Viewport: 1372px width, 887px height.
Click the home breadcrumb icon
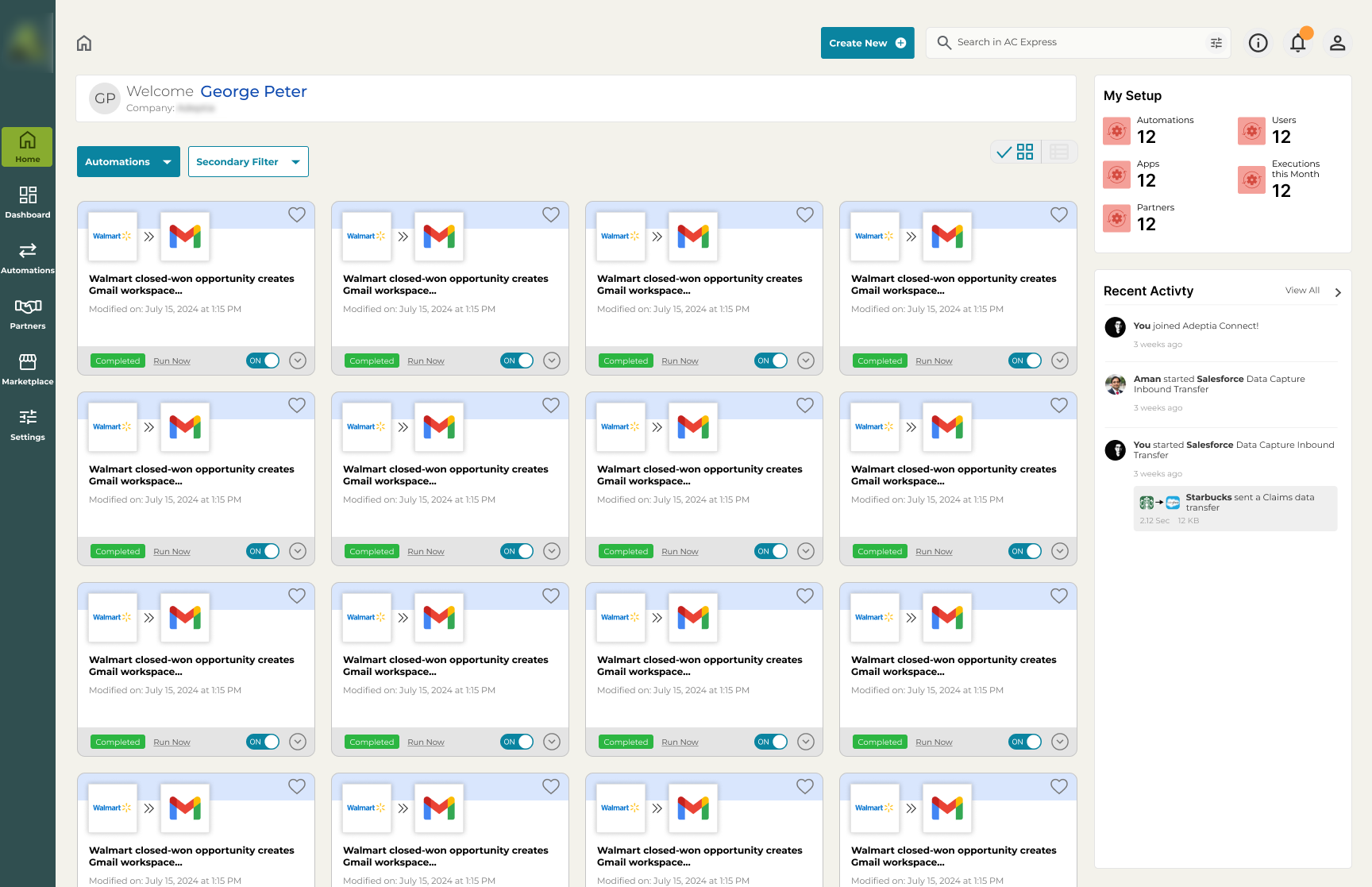click(x=84, y=43)
